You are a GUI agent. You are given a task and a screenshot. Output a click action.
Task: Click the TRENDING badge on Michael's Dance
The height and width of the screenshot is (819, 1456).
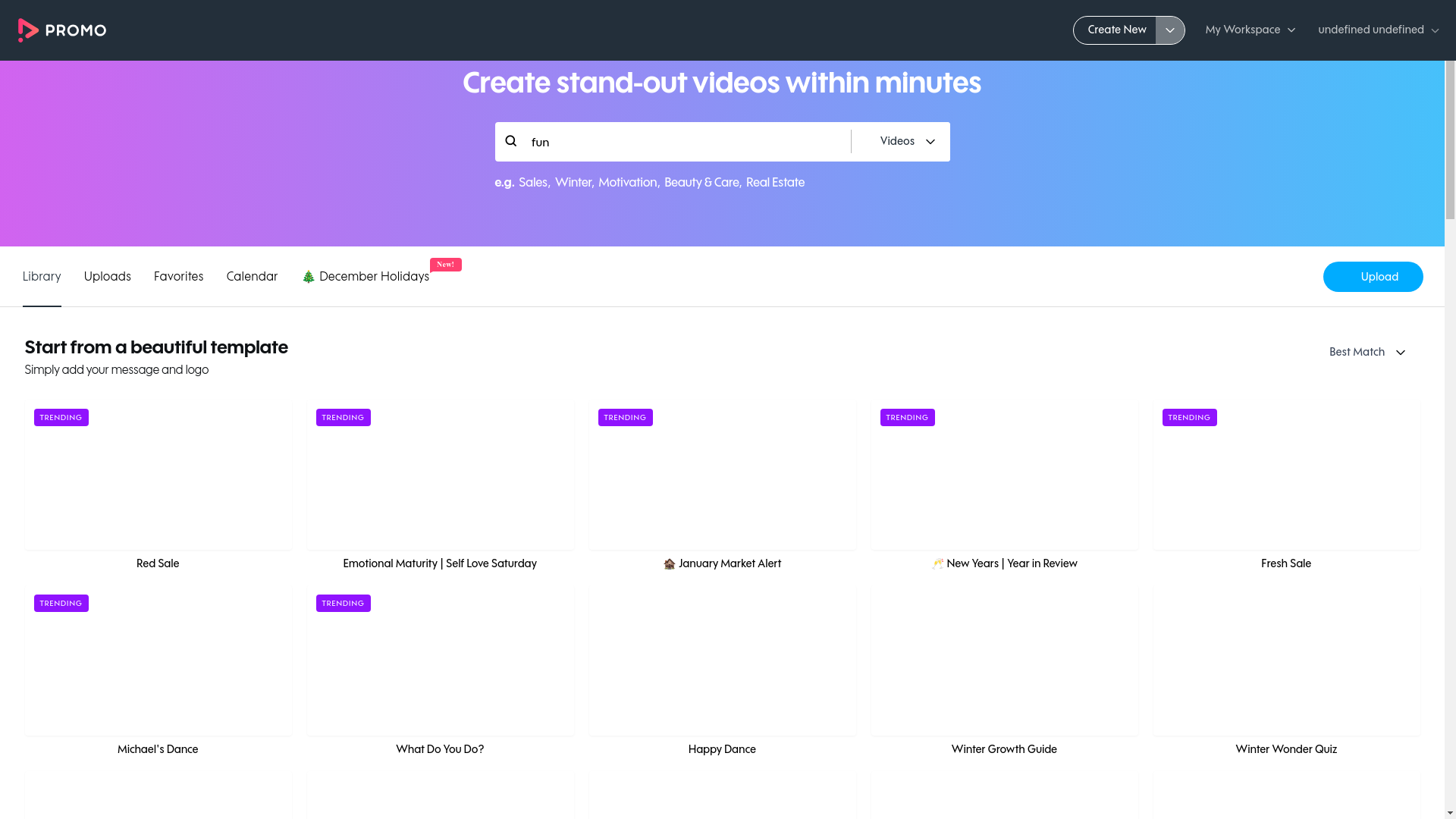click(x=61, y=604)
